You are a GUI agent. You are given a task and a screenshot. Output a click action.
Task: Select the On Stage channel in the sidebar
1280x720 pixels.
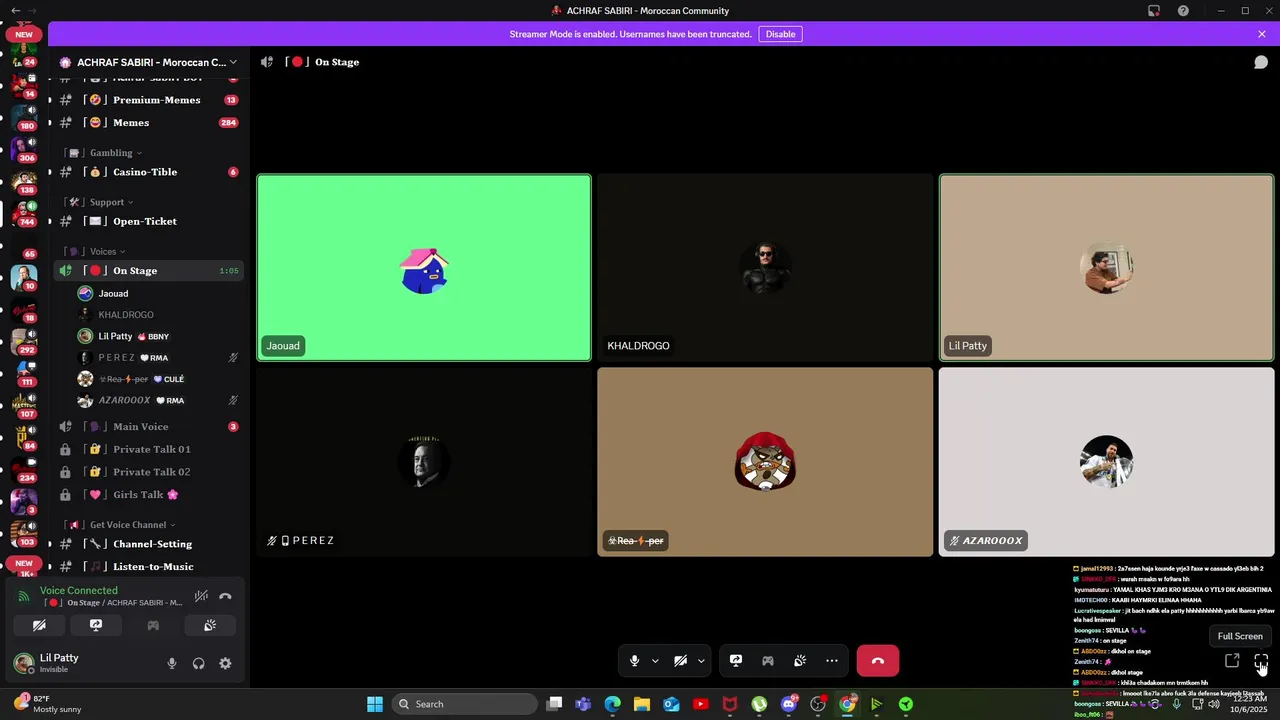(148, 271)
